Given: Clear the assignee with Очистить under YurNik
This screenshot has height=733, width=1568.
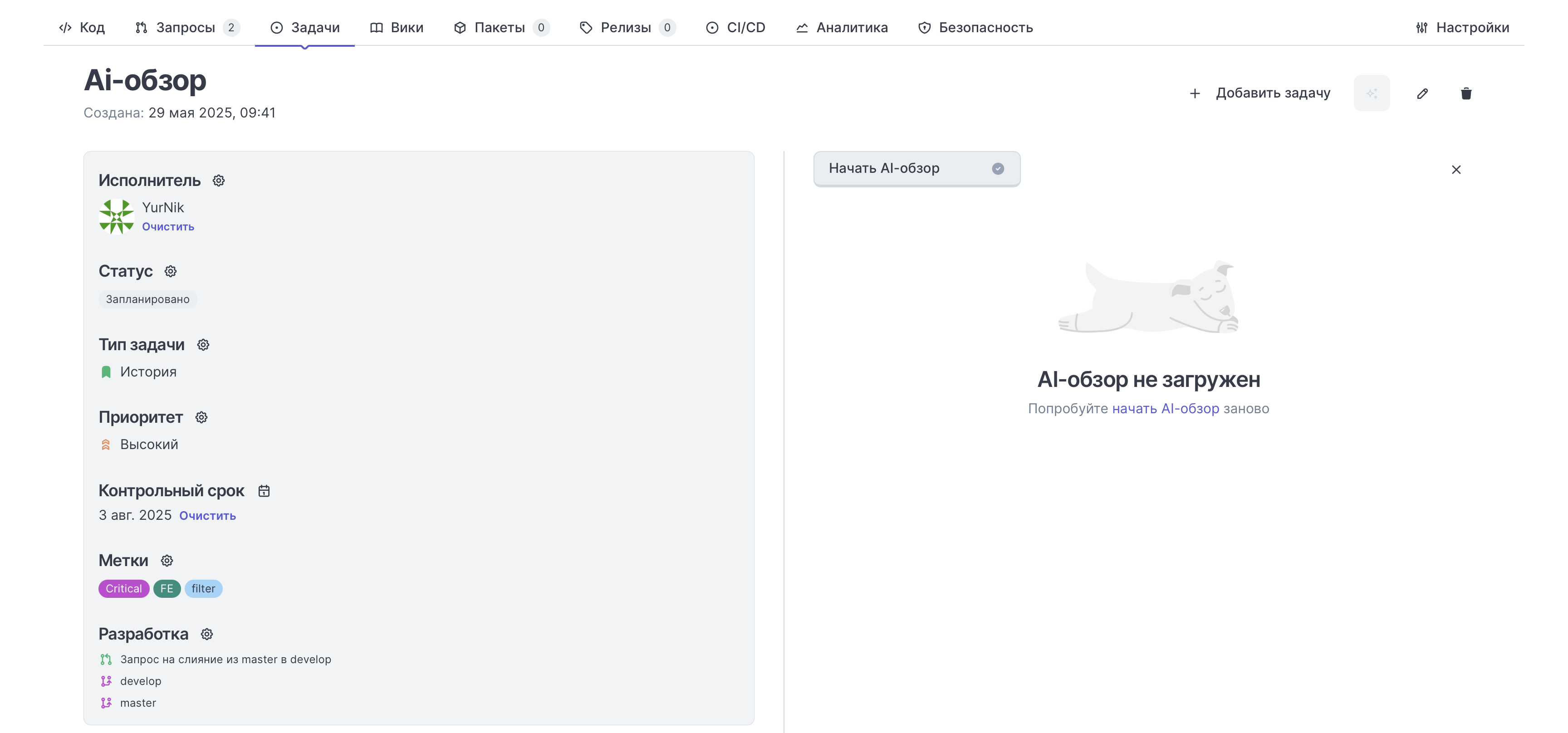Looking at the screenshot, I should (x=168, y=227).
